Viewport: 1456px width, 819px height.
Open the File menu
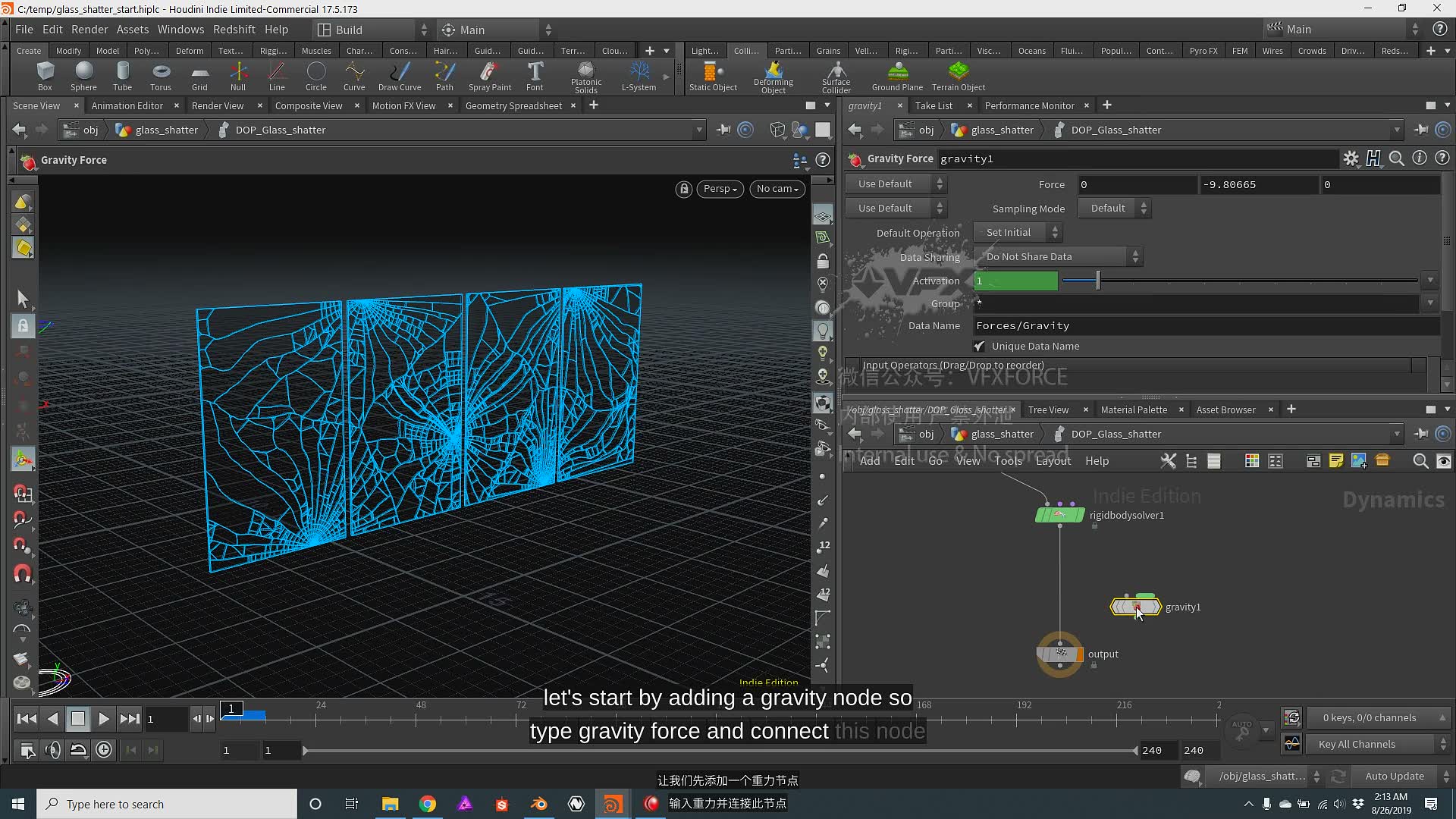click(24, 30)
